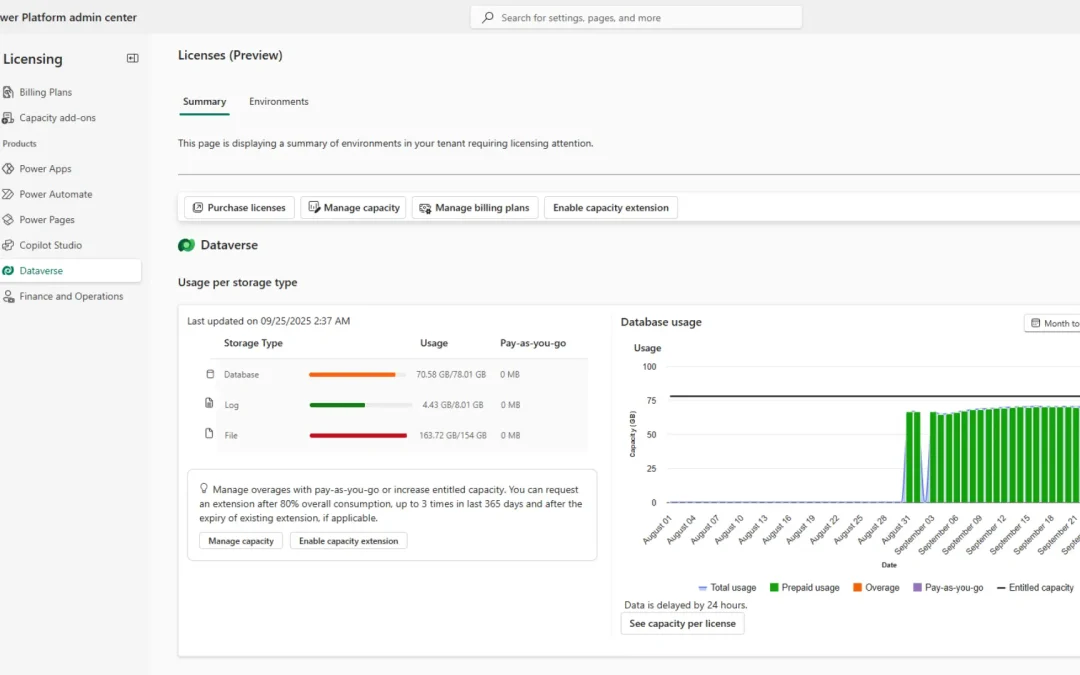
Task: Click the Power Pages icon in sidebar
Action: click(x=9, y=220)
